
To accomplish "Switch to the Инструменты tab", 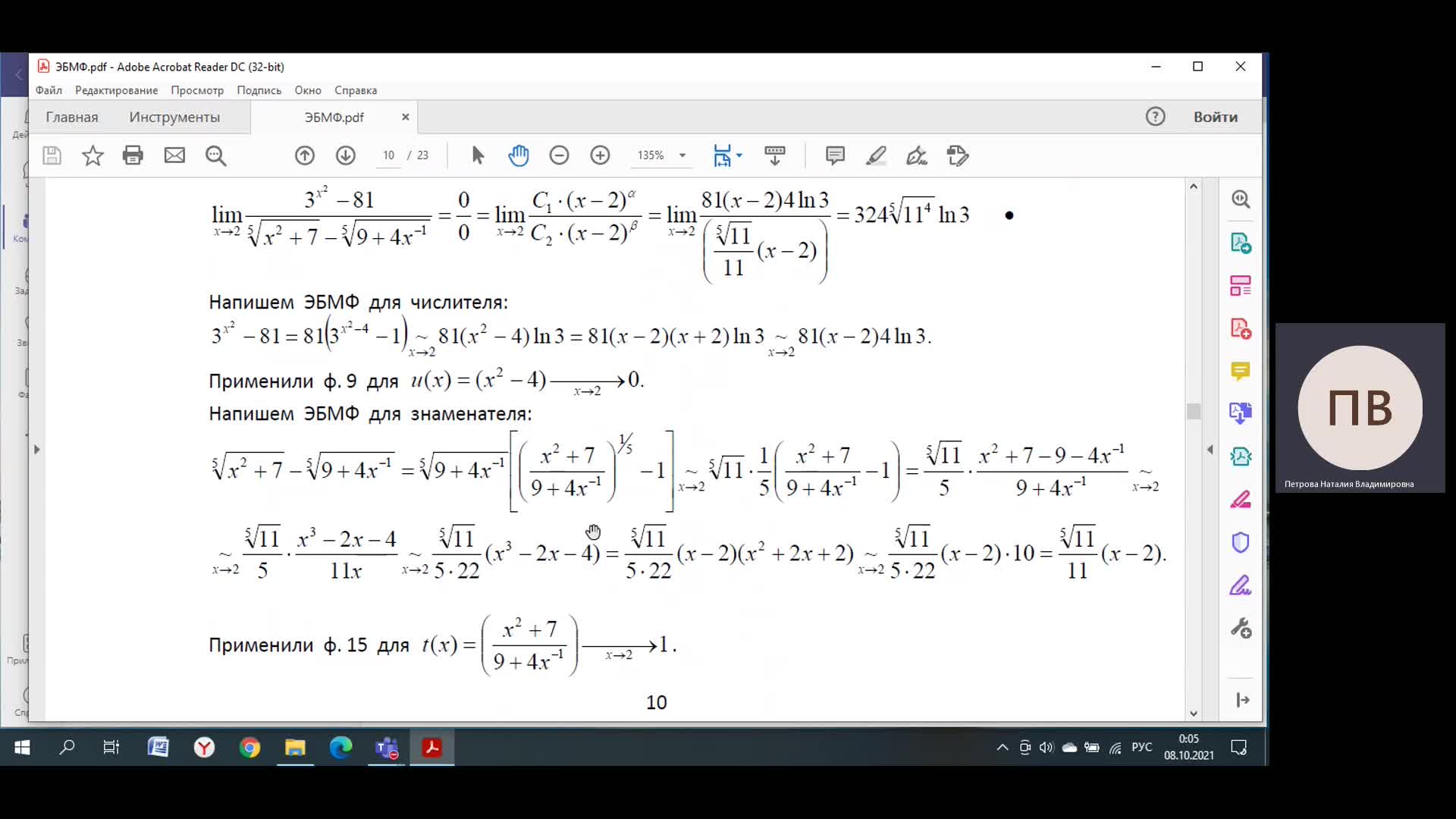I will coord(174,117).
